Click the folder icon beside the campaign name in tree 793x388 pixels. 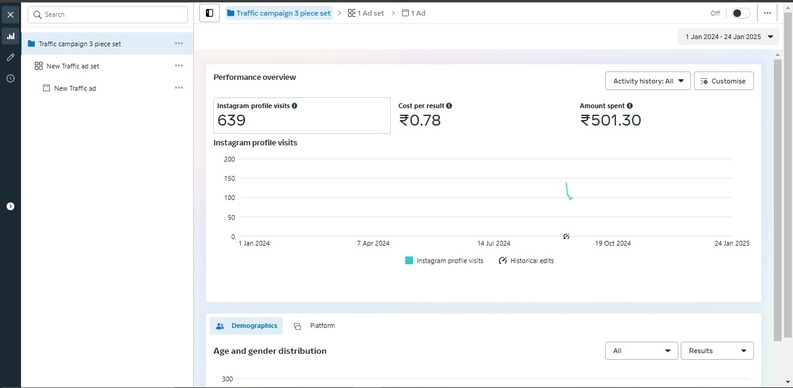[x=31, y=44]
